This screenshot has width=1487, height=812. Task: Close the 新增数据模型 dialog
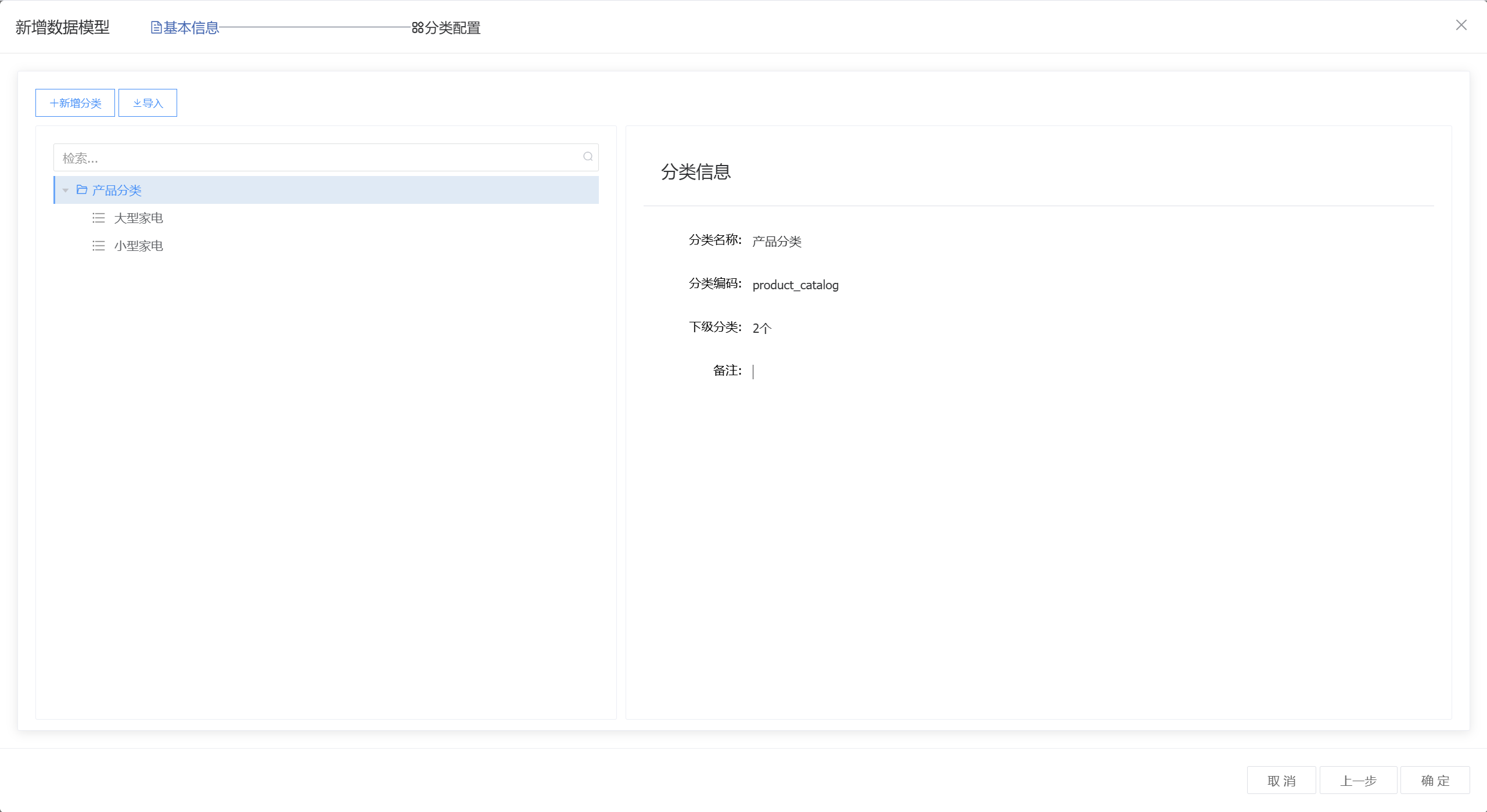pyautogui.click(x=1461, y=25)
